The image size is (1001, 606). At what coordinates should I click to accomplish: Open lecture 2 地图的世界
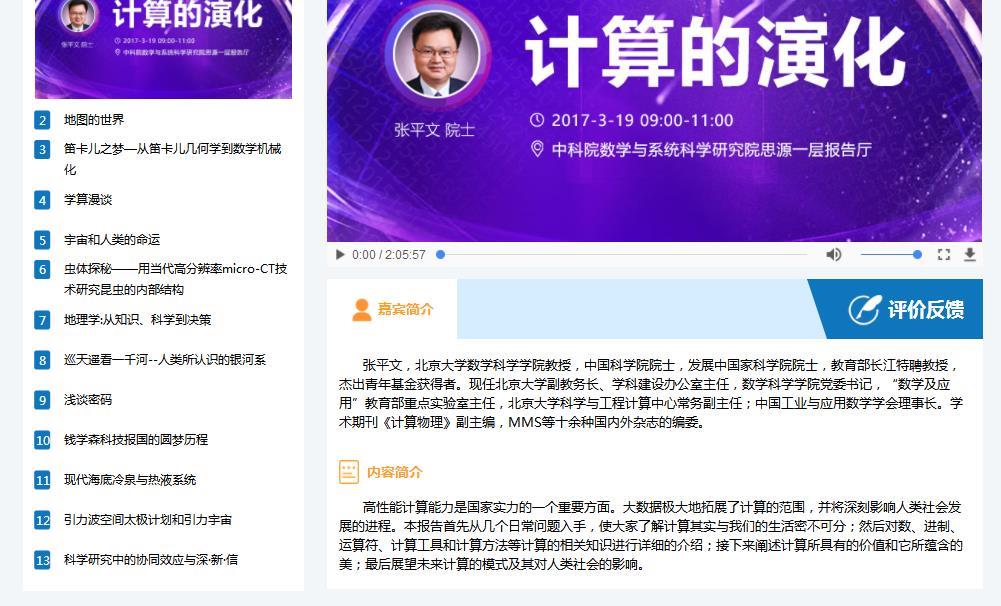[x=94, y=119]
